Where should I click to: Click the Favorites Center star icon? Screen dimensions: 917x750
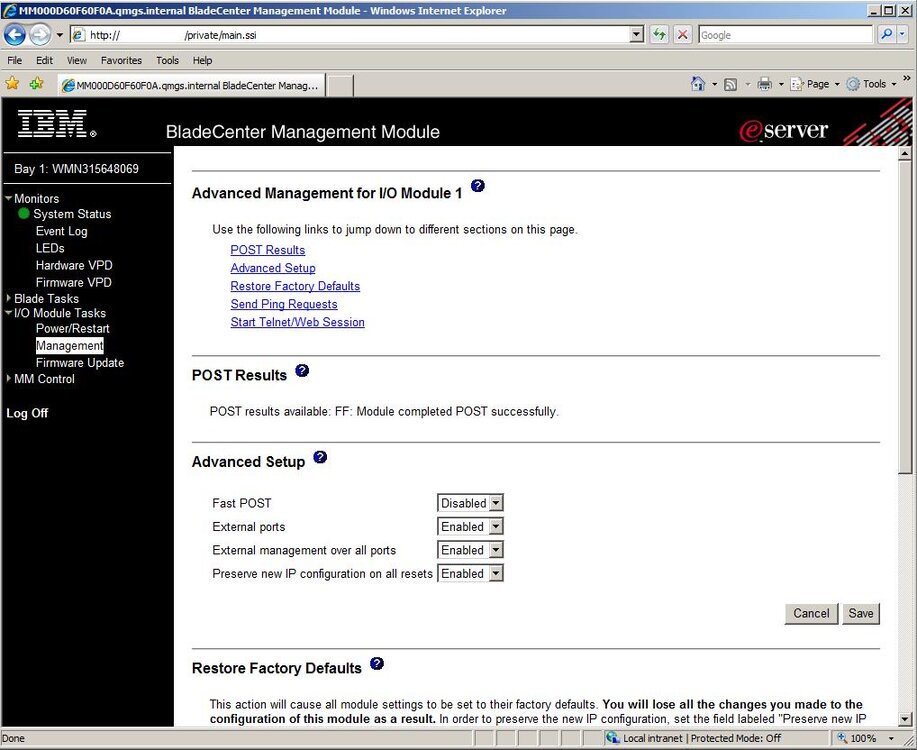tap(12, 84)
